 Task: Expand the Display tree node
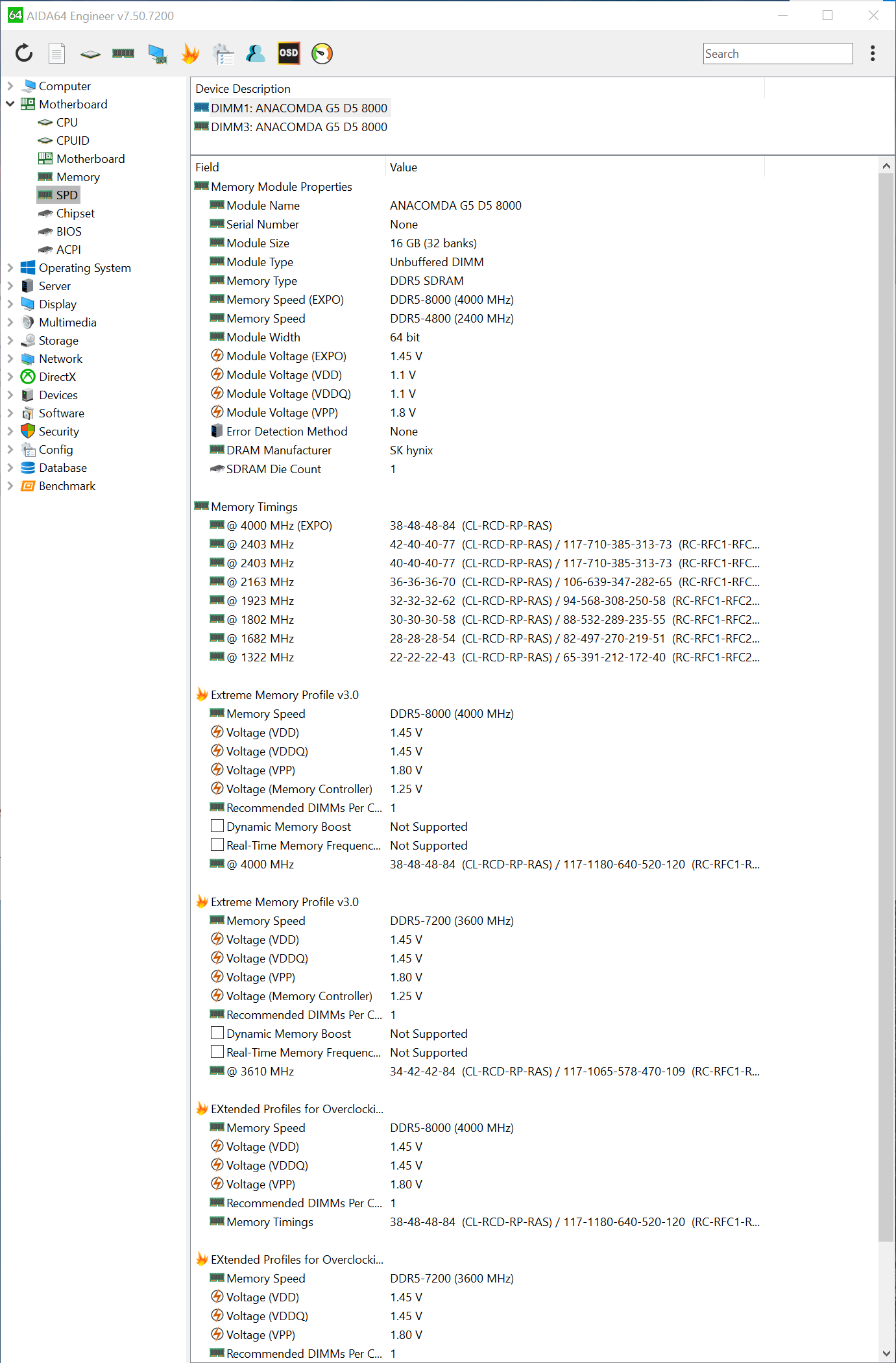pos(10,304)
